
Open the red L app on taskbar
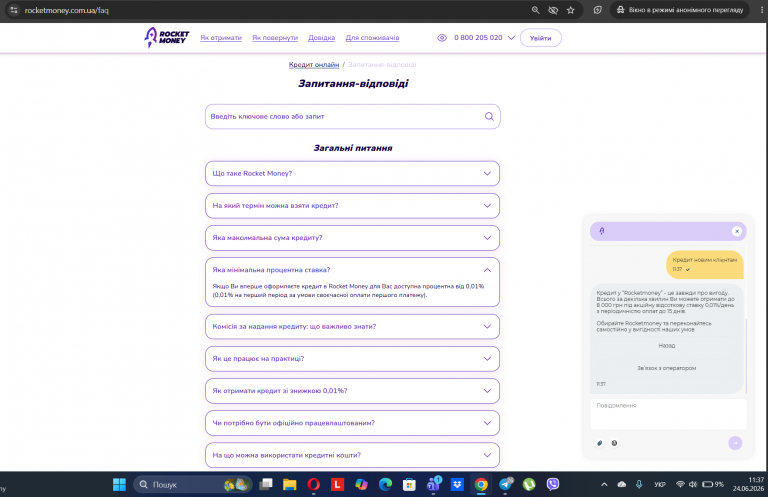point(337,484)
